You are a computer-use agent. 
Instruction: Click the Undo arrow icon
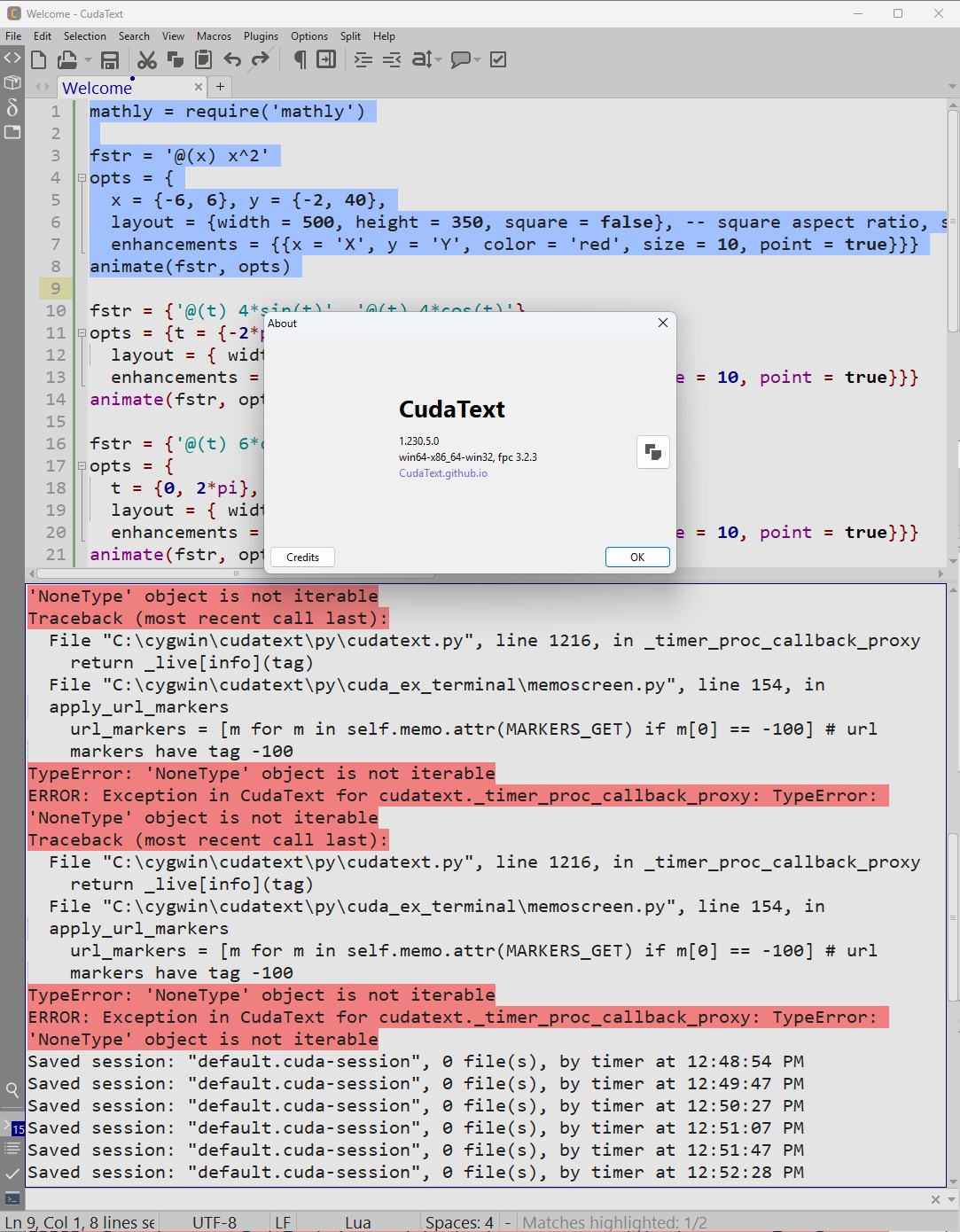click(x=232, y=60)
